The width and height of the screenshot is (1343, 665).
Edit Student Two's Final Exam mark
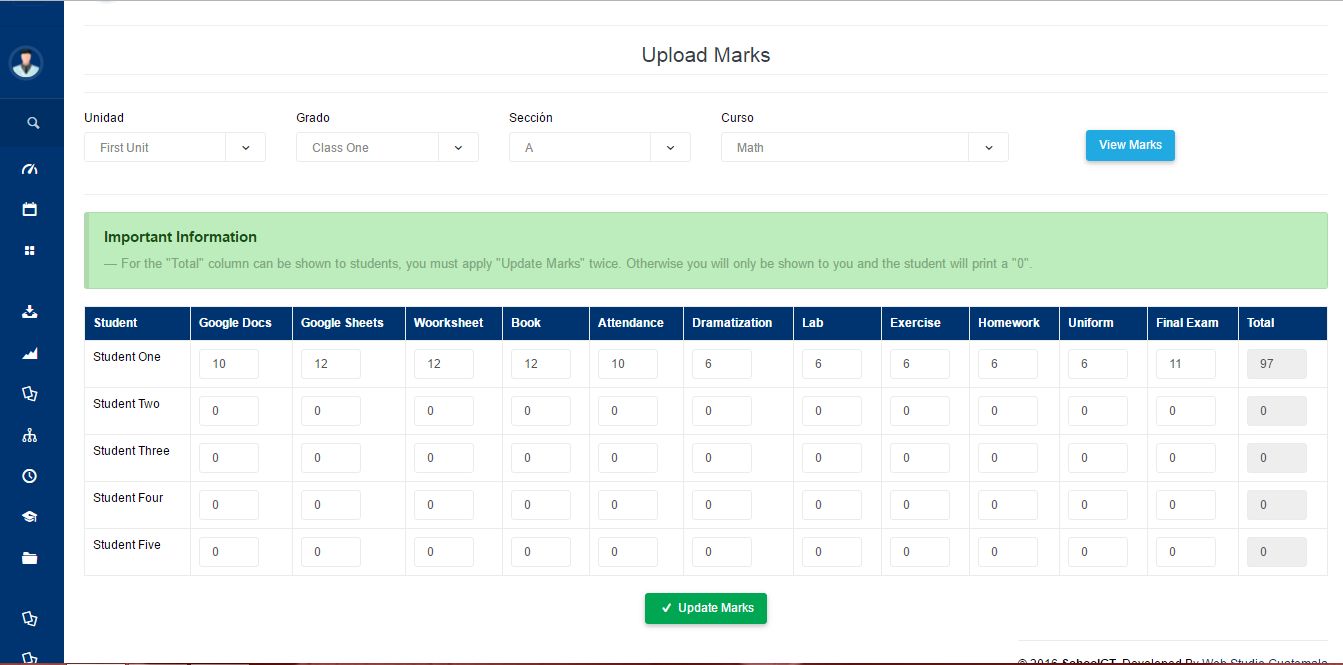tap(1186, 411)
